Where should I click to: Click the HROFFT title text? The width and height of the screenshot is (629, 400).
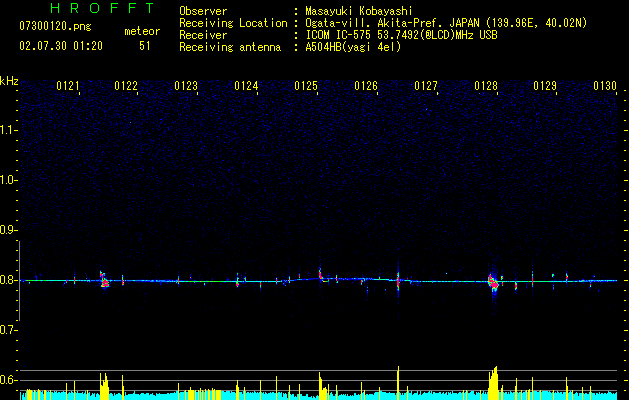click(102, 8)
